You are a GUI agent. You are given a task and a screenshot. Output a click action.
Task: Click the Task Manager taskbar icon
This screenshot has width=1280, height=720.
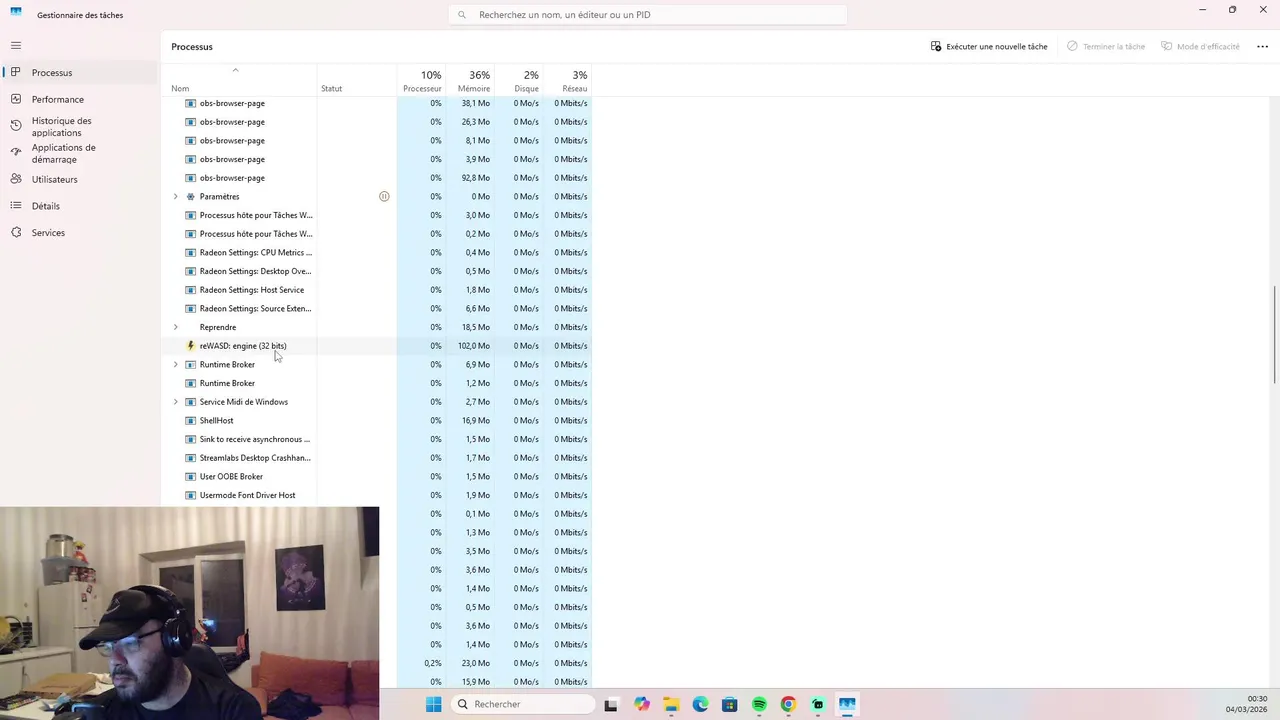pyautogui.click(x=847, y=704)
